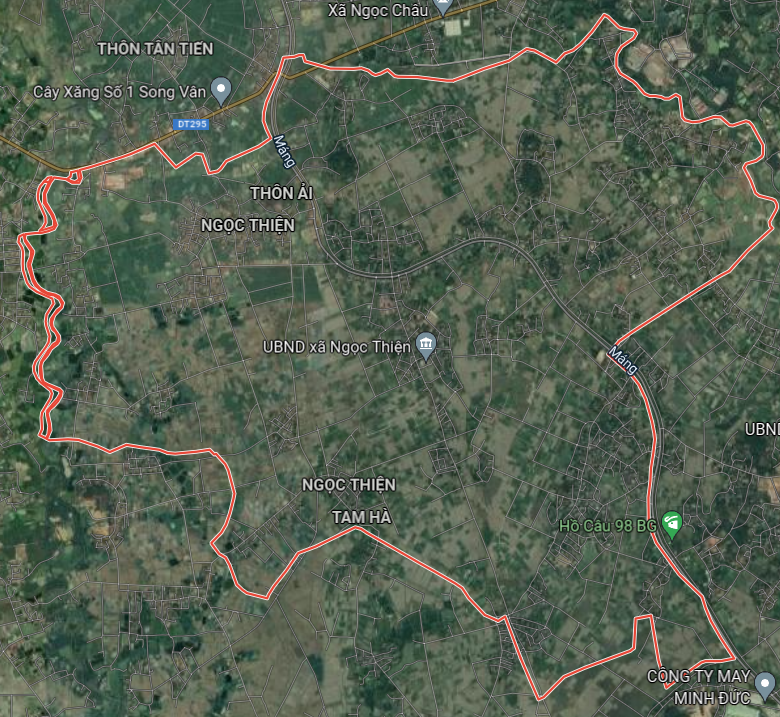Open the Cây Xăng Số 1 Song Vân text
The image size is (780, 717).
tap(119, 92)
